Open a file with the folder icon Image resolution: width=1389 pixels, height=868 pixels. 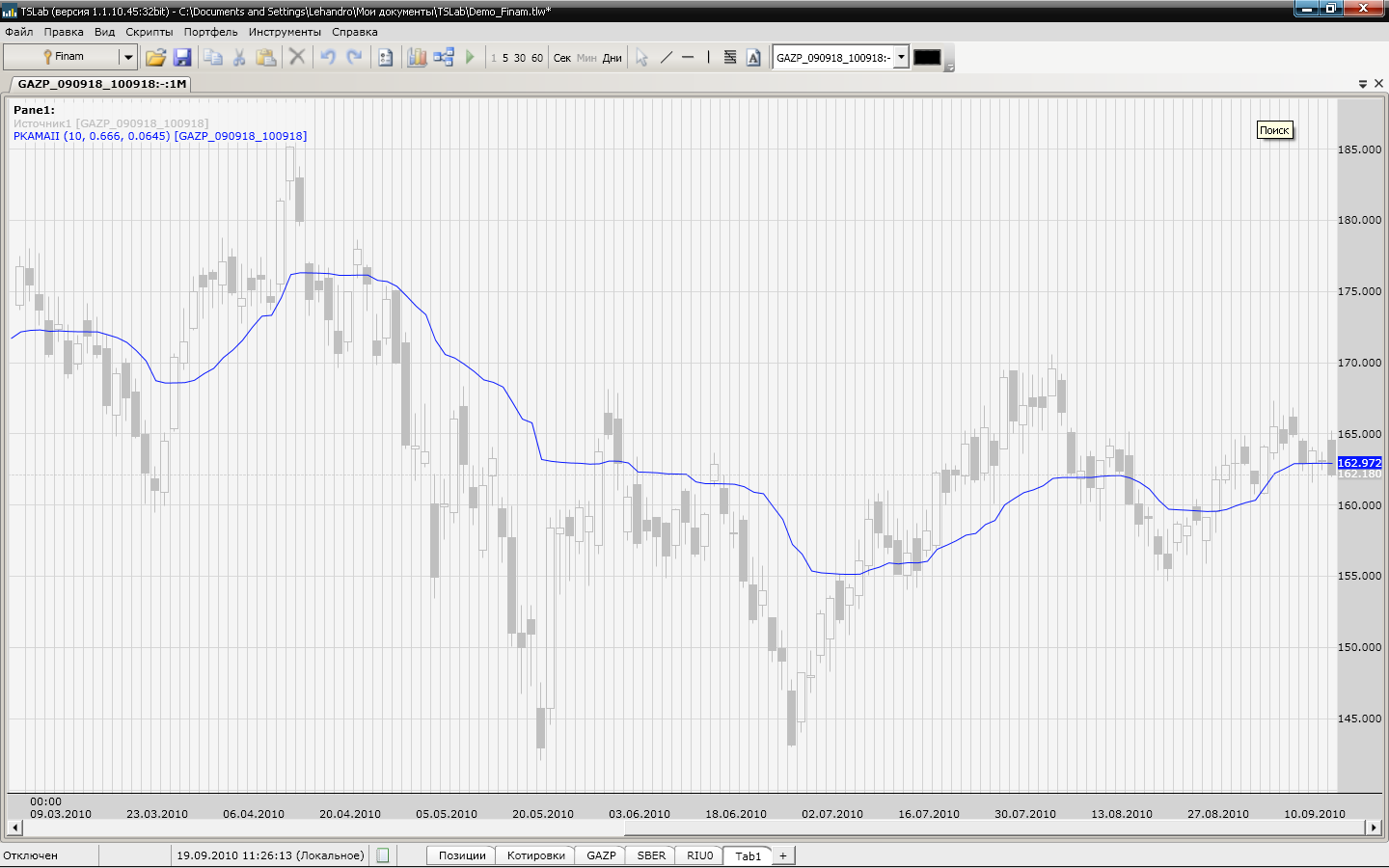(x=155, y=58)
